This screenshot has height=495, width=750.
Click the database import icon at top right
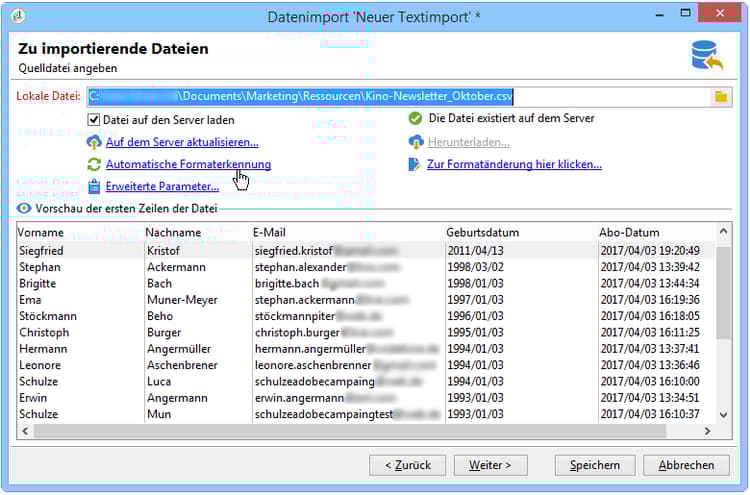[706, 55]
